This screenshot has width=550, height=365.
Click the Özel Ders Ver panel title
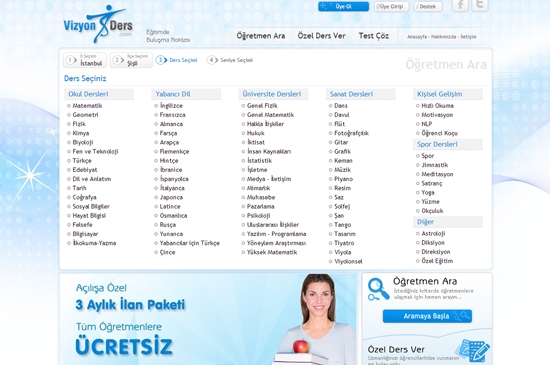click(396, 350)
